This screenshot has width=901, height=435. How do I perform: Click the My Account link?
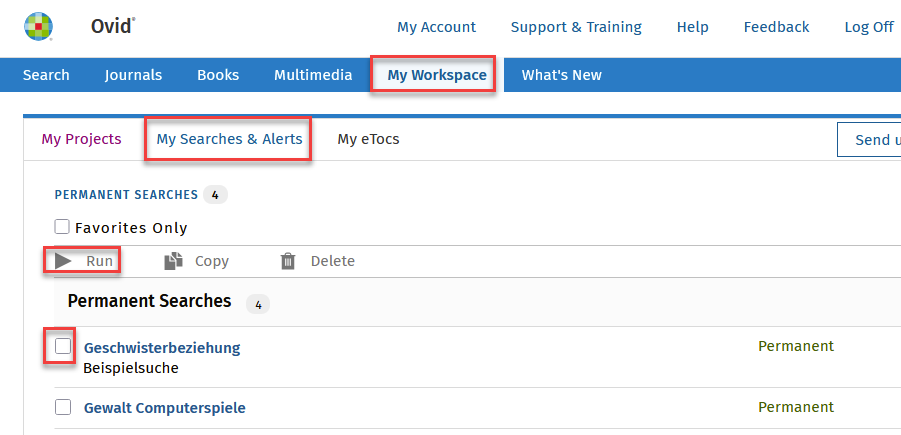(x=436, y=27)
